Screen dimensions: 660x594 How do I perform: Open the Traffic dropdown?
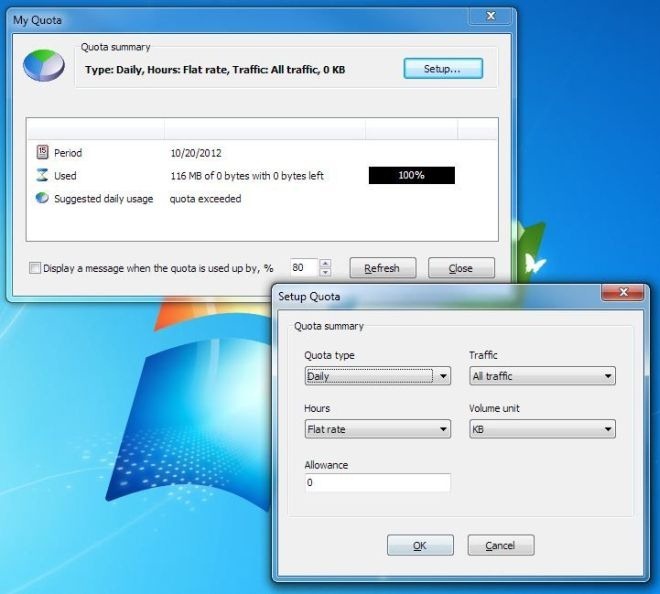pos(542,376)
